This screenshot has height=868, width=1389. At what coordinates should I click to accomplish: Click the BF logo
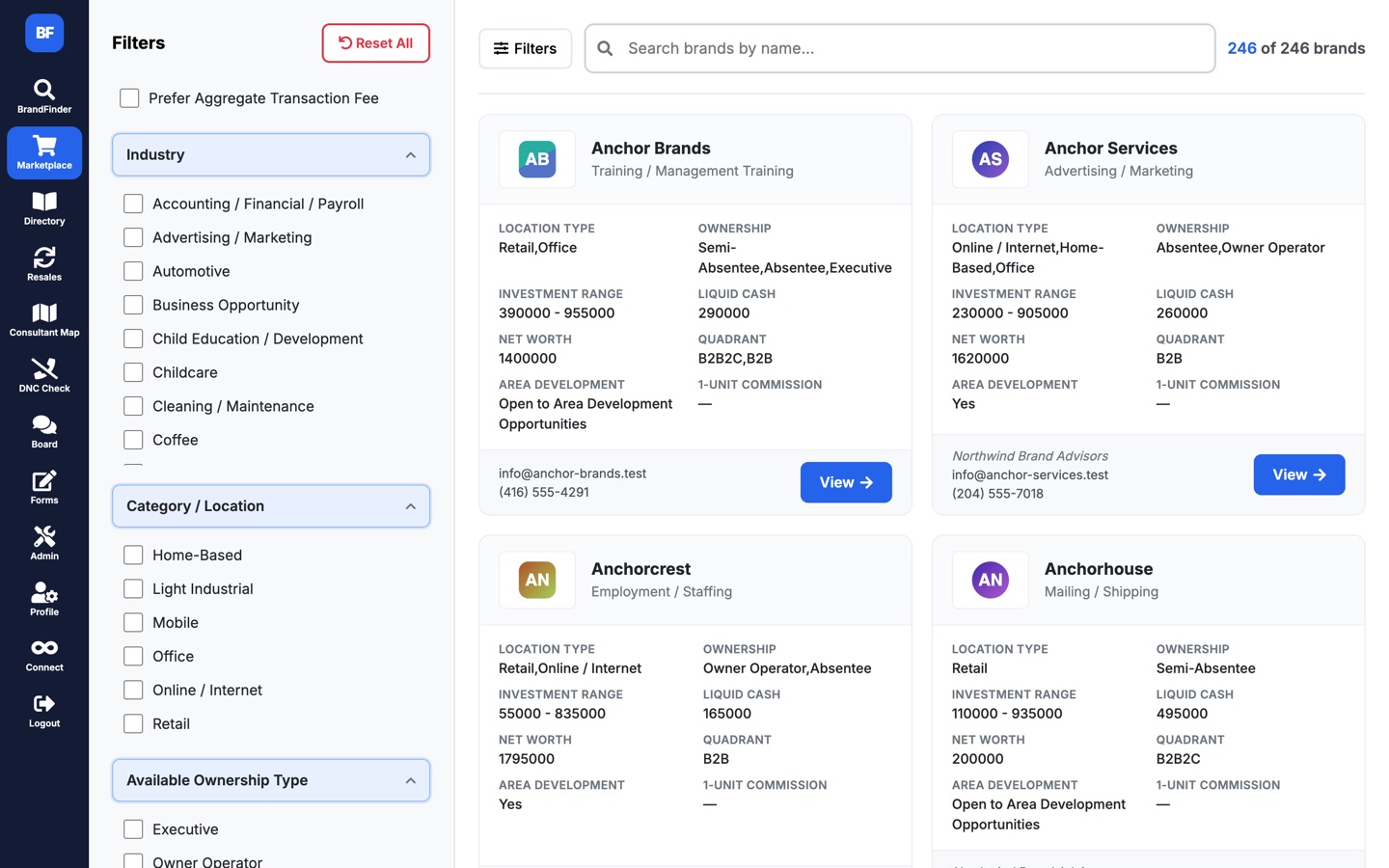44,33
